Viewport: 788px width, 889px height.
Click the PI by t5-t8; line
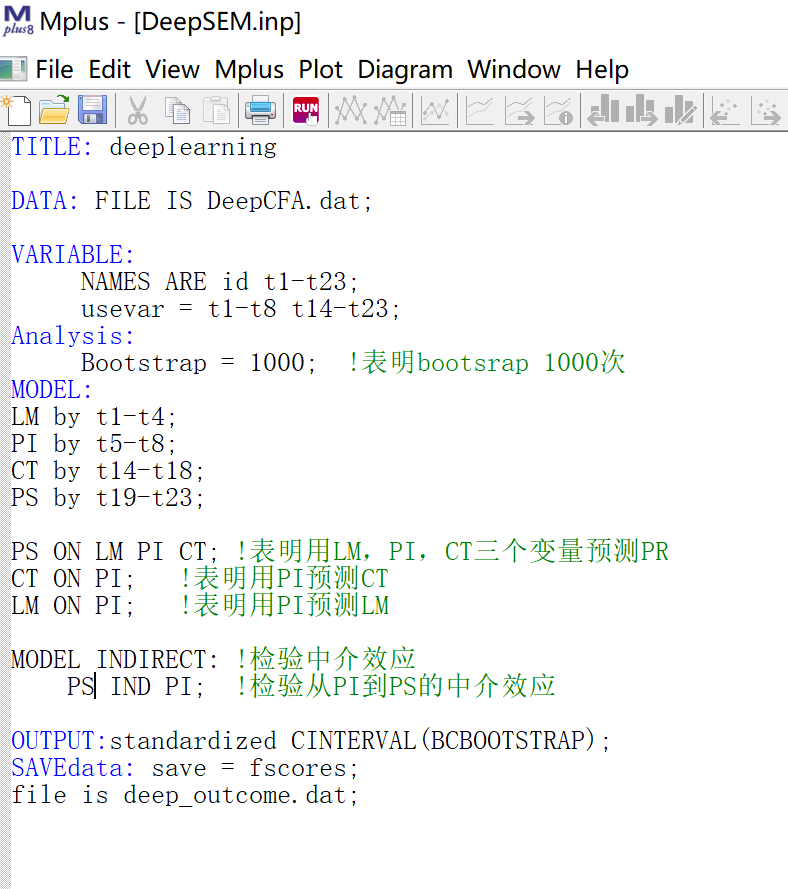(x=94, y=444)
